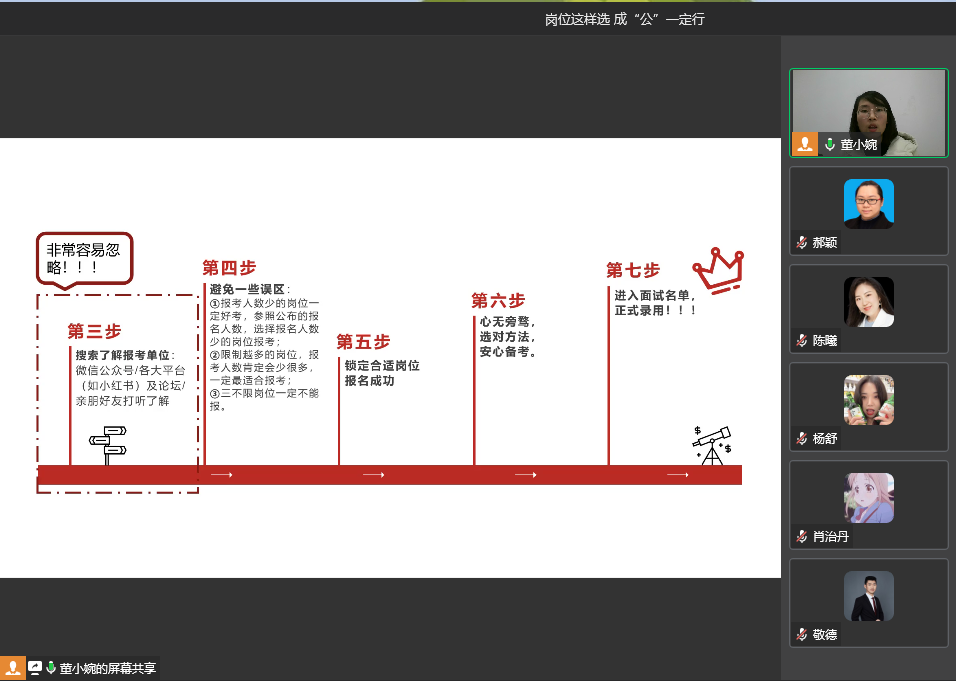
Task: Click the muted microphone icon next to 杨舒
Action: point(801,439)
